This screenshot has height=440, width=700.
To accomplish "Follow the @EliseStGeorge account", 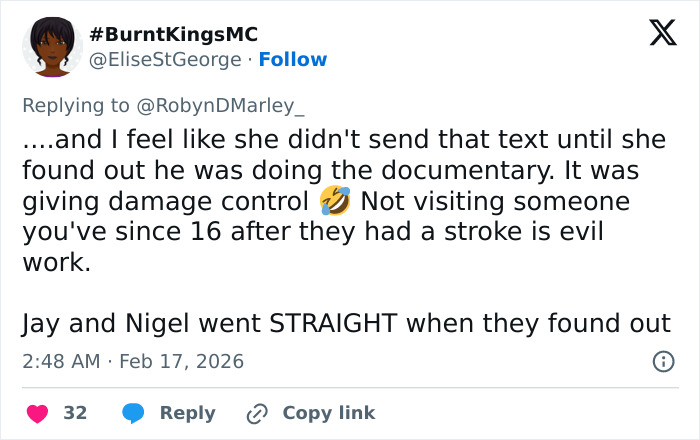I will point(292,60).
